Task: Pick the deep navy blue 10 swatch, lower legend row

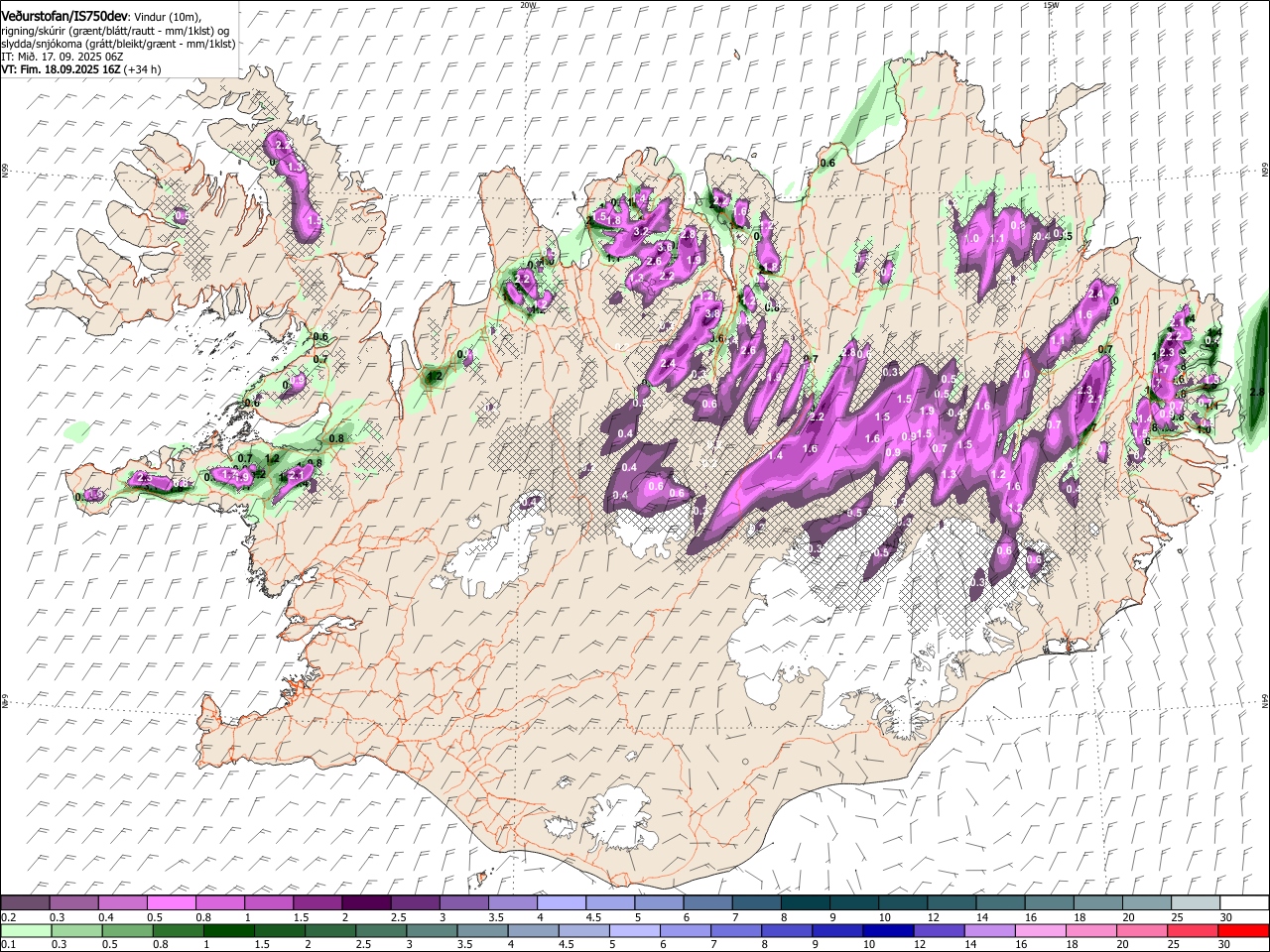Action: [x=889, y=930]
